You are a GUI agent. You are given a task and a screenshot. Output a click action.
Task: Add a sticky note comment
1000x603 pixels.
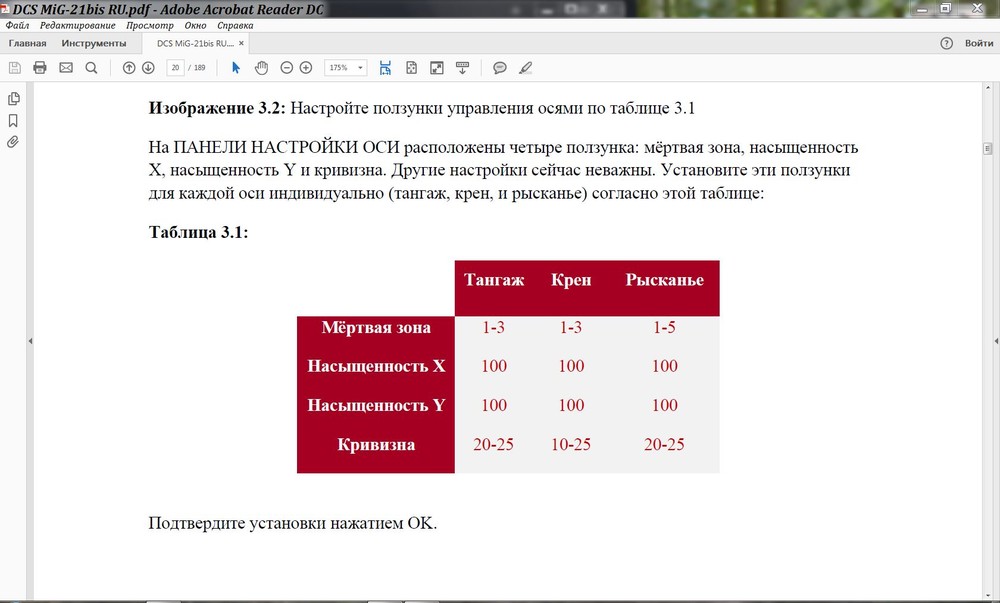(500, 68)
